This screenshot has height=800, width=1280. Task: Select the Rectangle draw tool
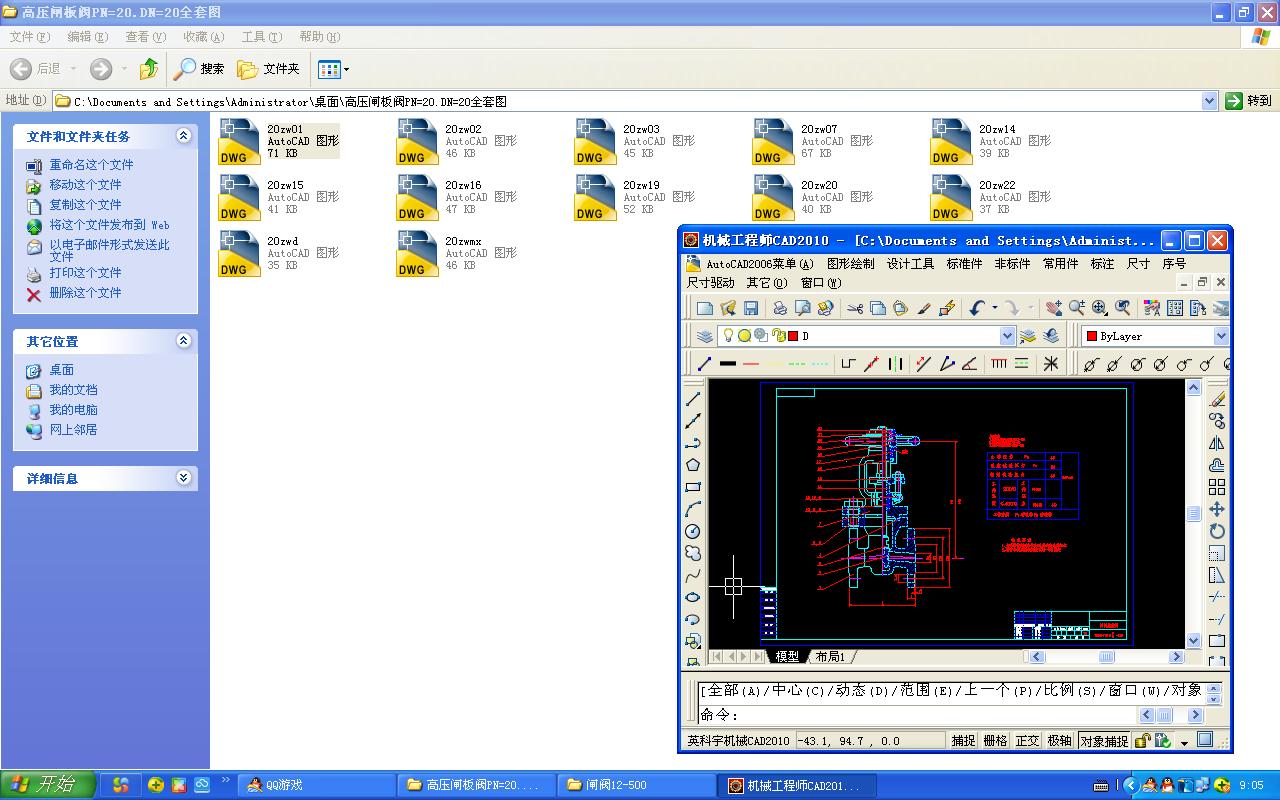pyautogui.click(x=693, y=487)
